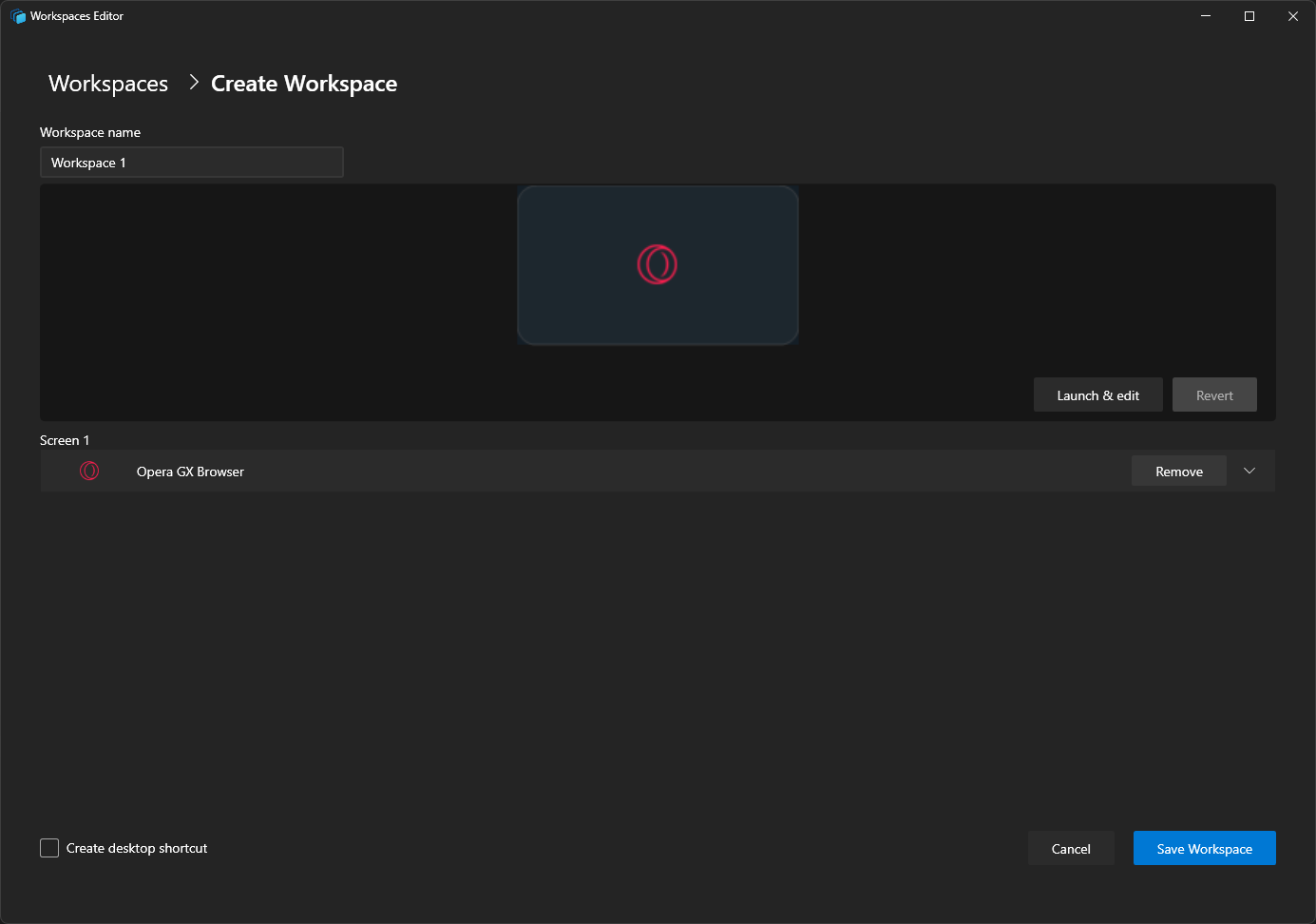The image size is (1316, 924).
Task: Maximize the Workspaces Editor window
Action: [1249, 16]
